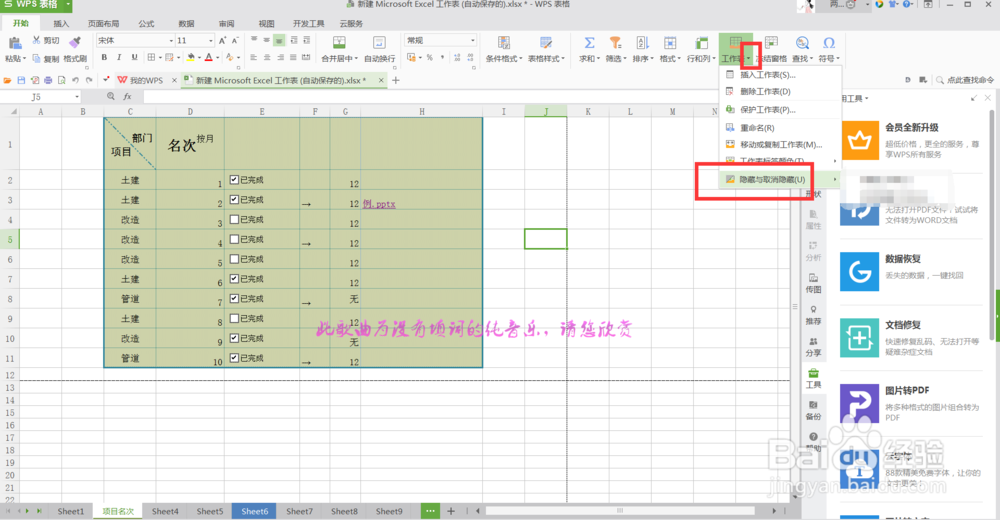Click the add new sheet plus button

[451, 511]
